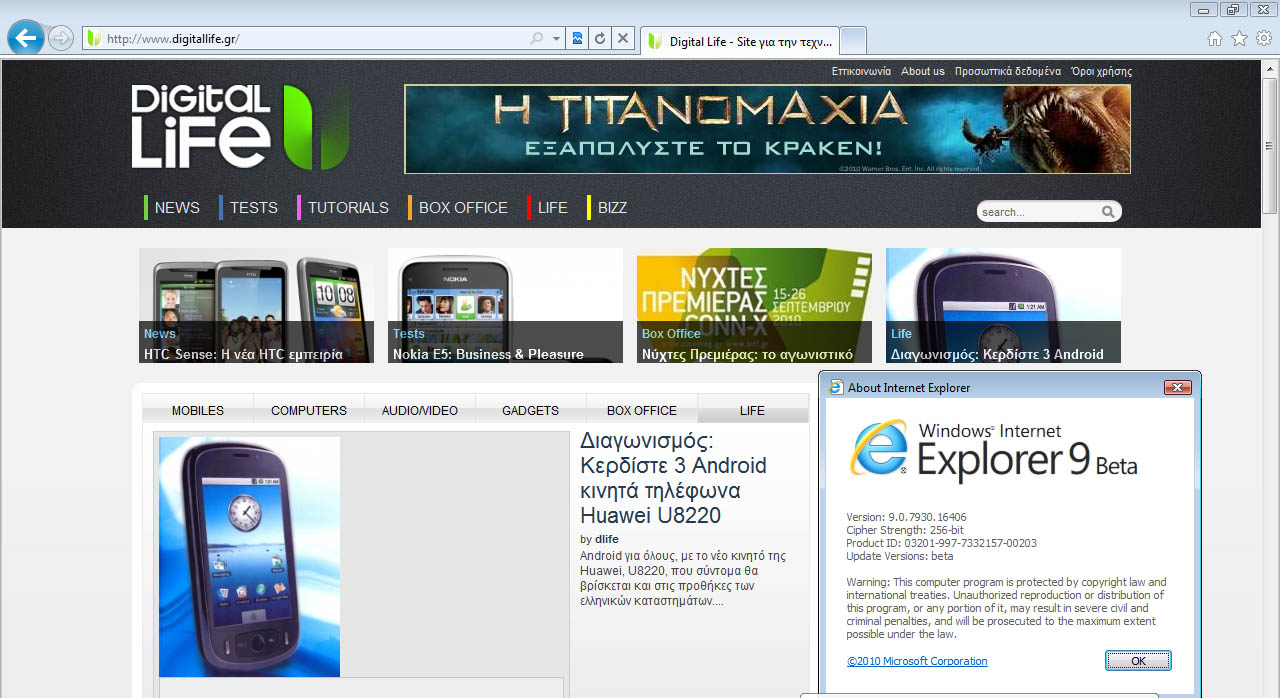1280x698 pixels.
Task: Open the TUTORIALS navigation menu item
Action: tap(348, 208)
